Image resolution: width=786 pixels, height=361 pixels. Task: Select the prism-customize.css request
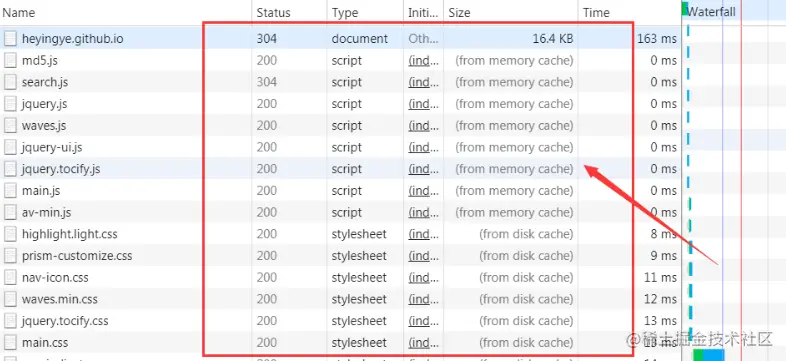340,256
